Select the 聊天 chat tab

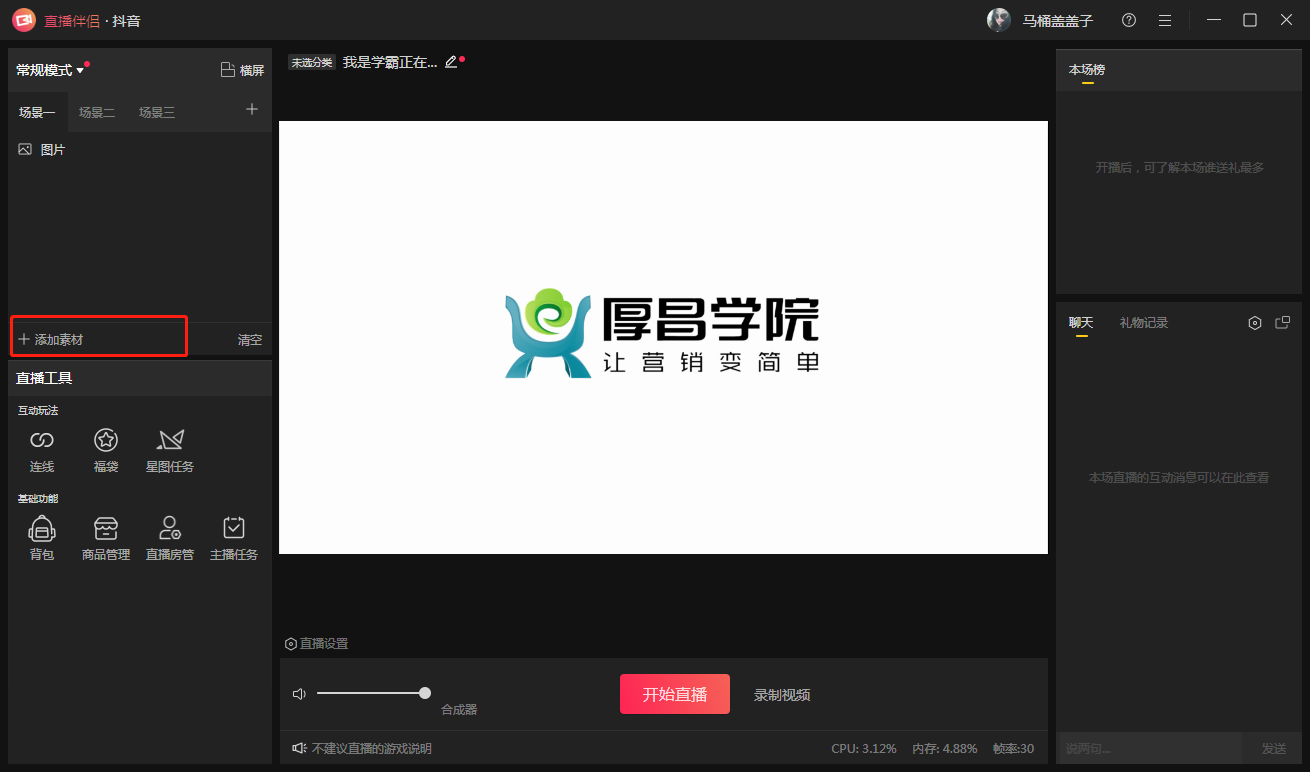point(1081,323)
